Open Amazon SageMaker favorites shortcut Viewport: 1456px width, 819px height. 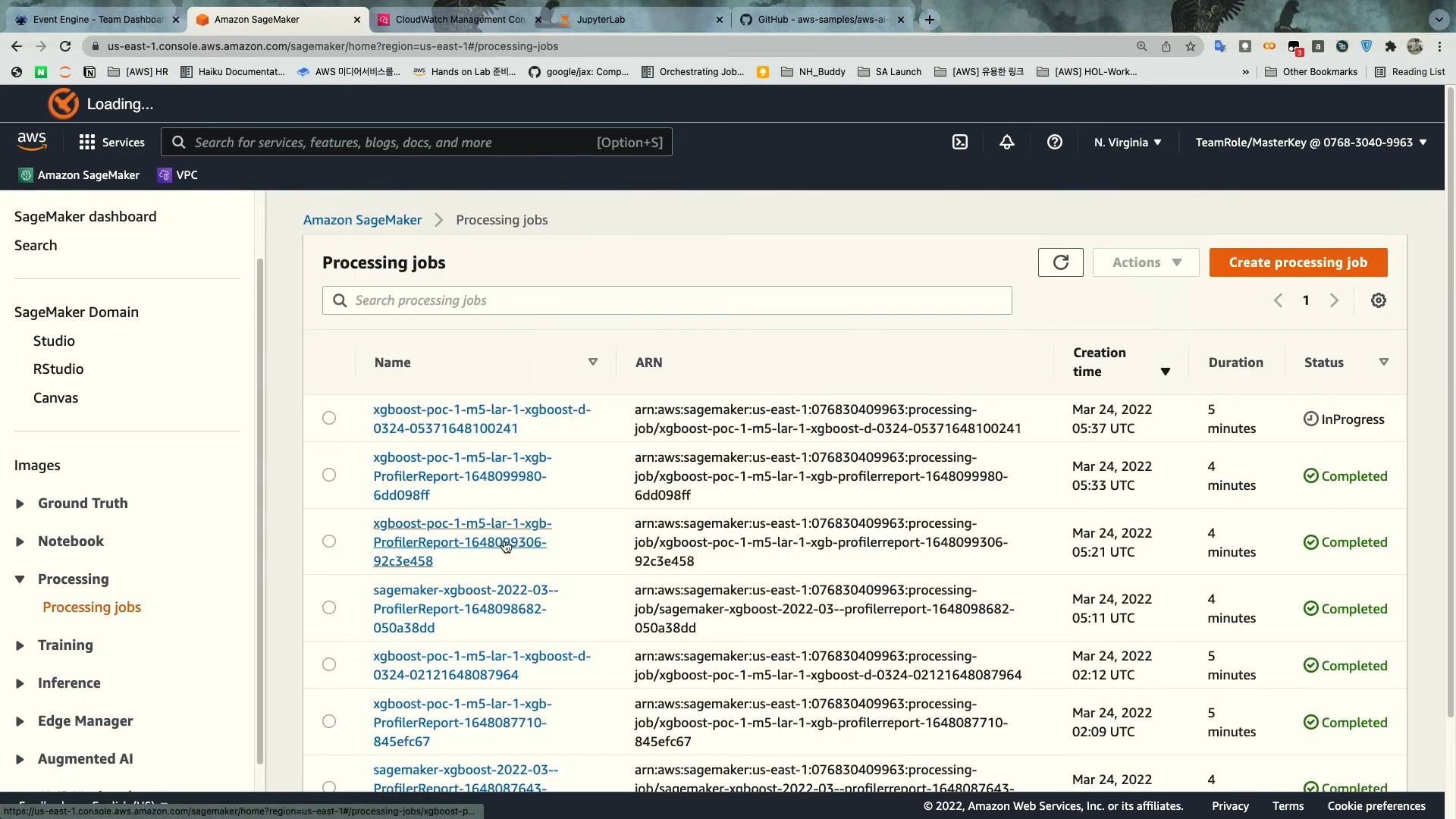[x=80, y=175]
